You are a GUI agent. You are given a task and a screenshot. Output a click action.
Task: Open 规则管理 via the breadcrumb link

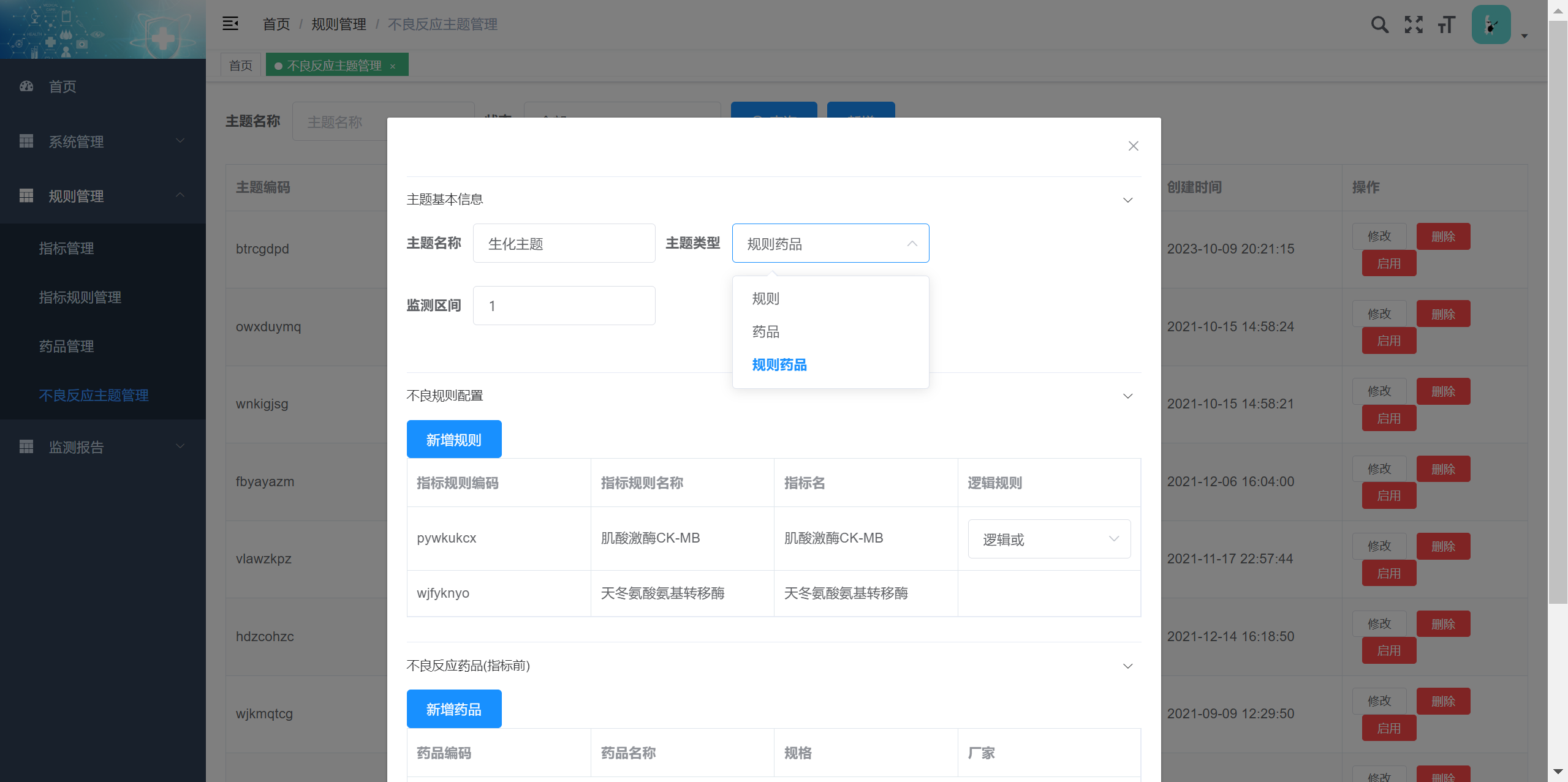tap(338, 24)
